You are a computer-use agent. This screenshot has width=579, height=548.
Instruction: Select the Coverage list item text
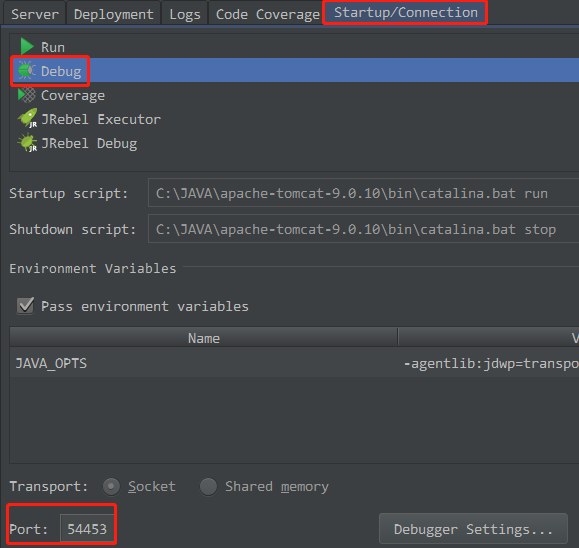point(73,95)
